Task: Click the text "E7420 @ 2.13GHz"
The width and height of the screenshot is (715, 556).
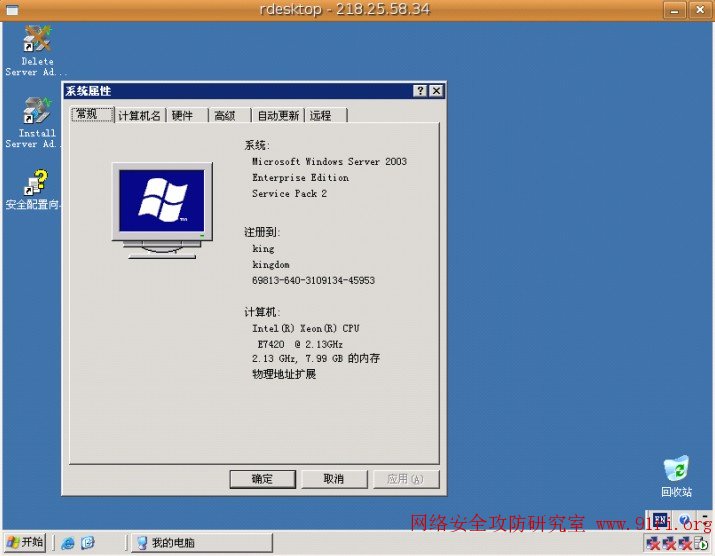Action: 300,344
